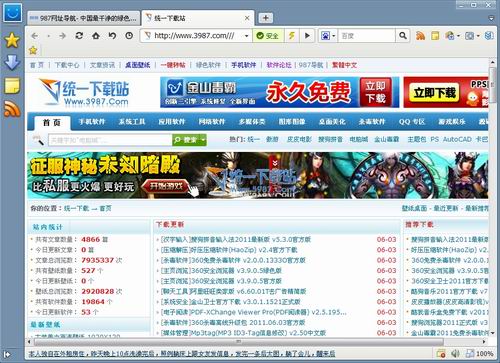Screen dimensions: 500x363
Task: Expand the address bar URL dropdown
Action: [x=246, y=36]
